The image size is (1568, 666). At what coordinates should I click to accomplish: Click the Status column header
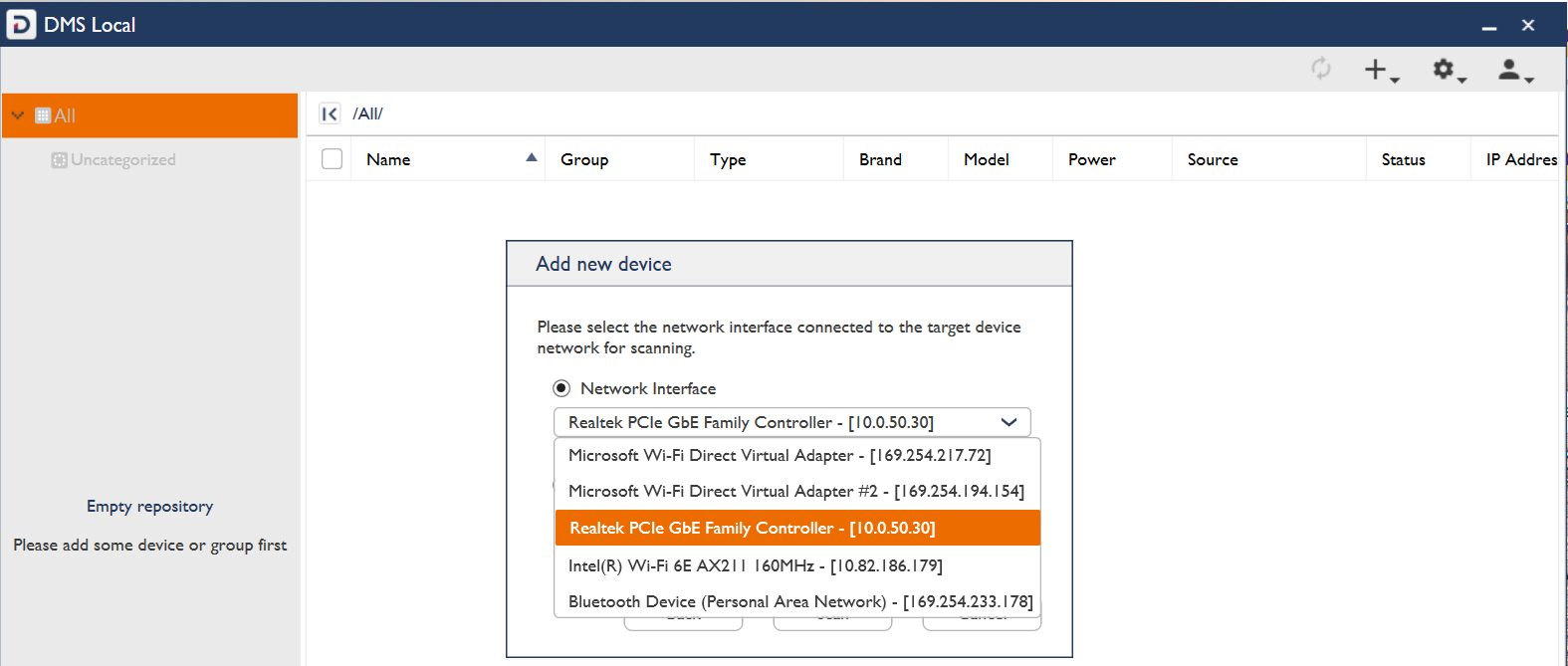pos(1403,159)
